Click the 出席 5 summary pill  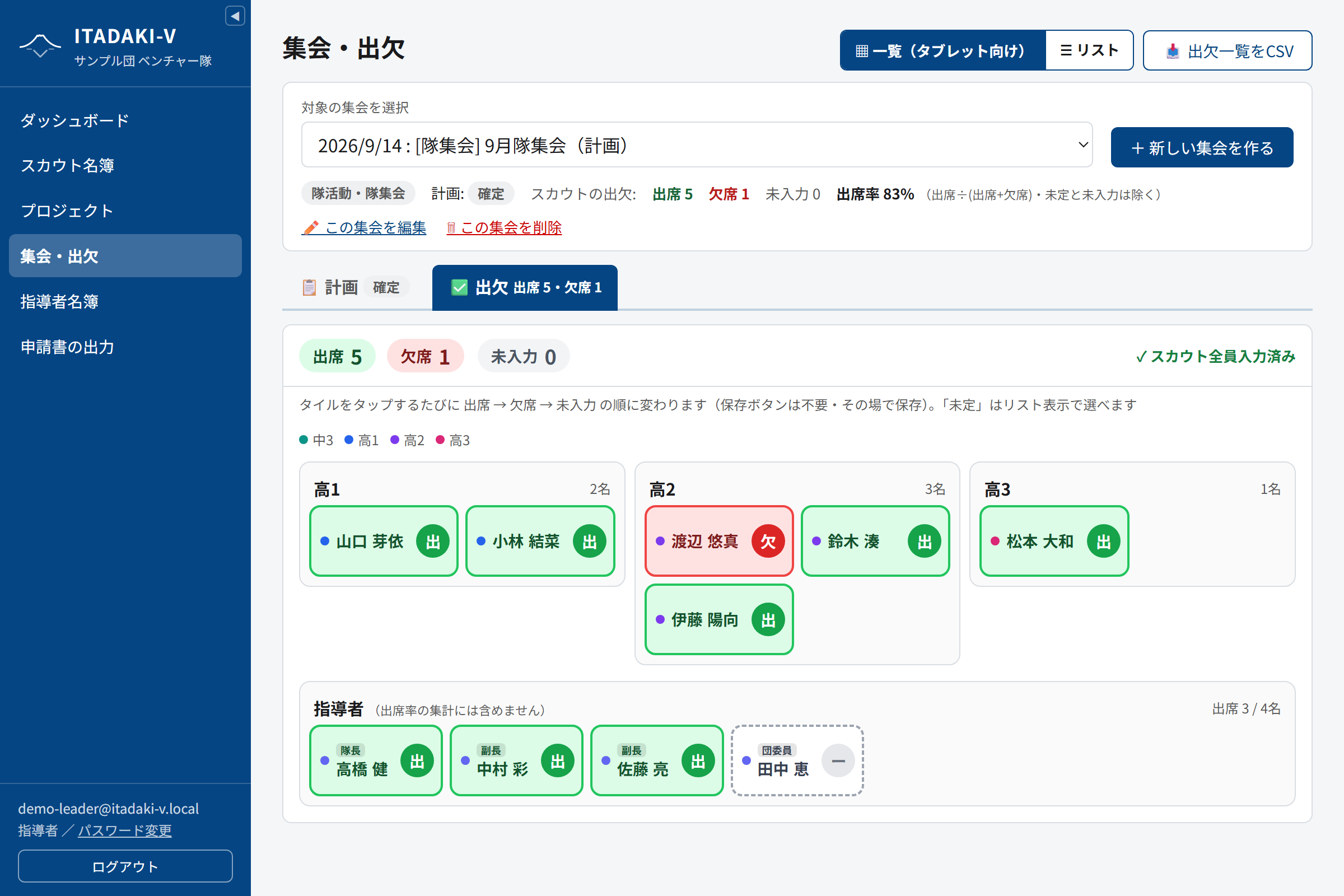click(x=337, y=357)
